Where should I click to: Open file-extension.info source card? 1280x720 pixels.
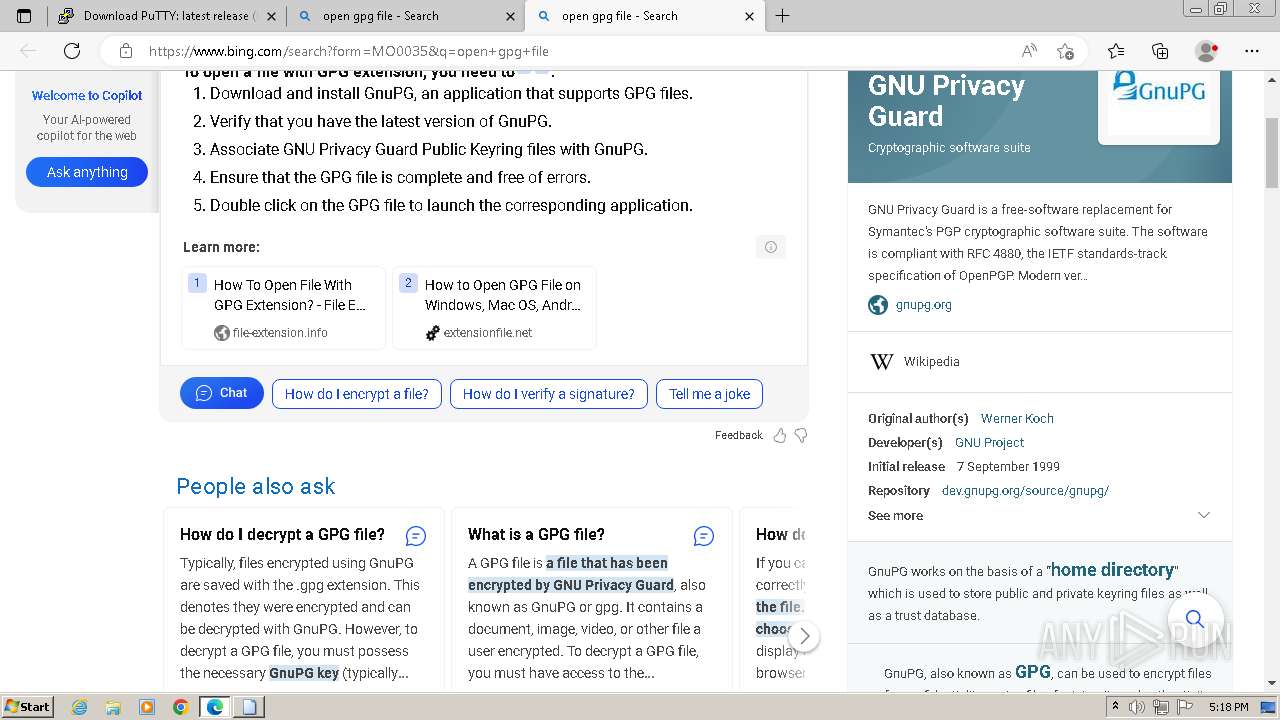point(284,308)
